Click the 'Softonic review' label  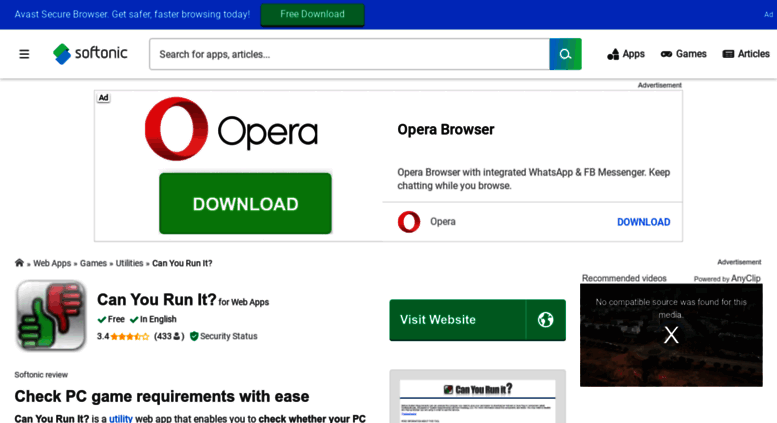pyautogui.click(x=41, y=375)
